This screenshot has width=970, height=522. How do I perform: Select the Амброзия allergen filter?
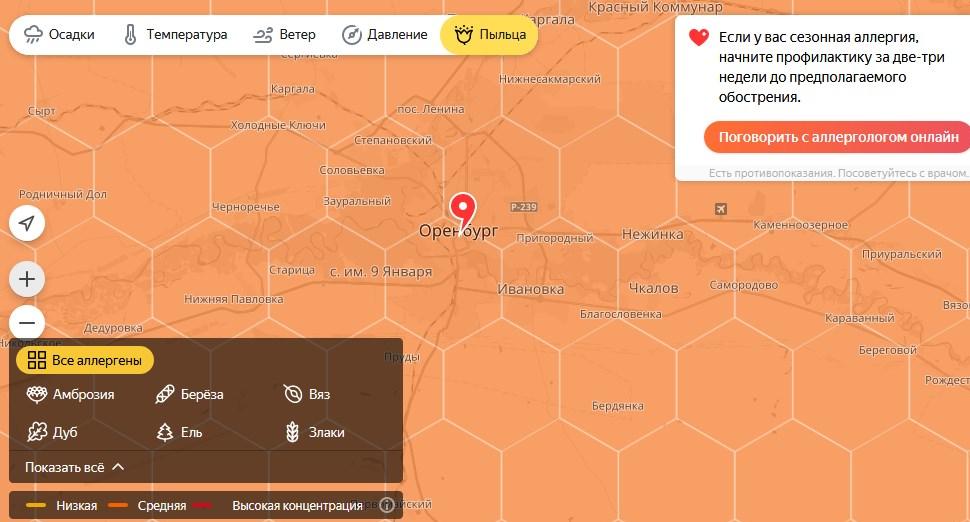click(x=71, y=395)
